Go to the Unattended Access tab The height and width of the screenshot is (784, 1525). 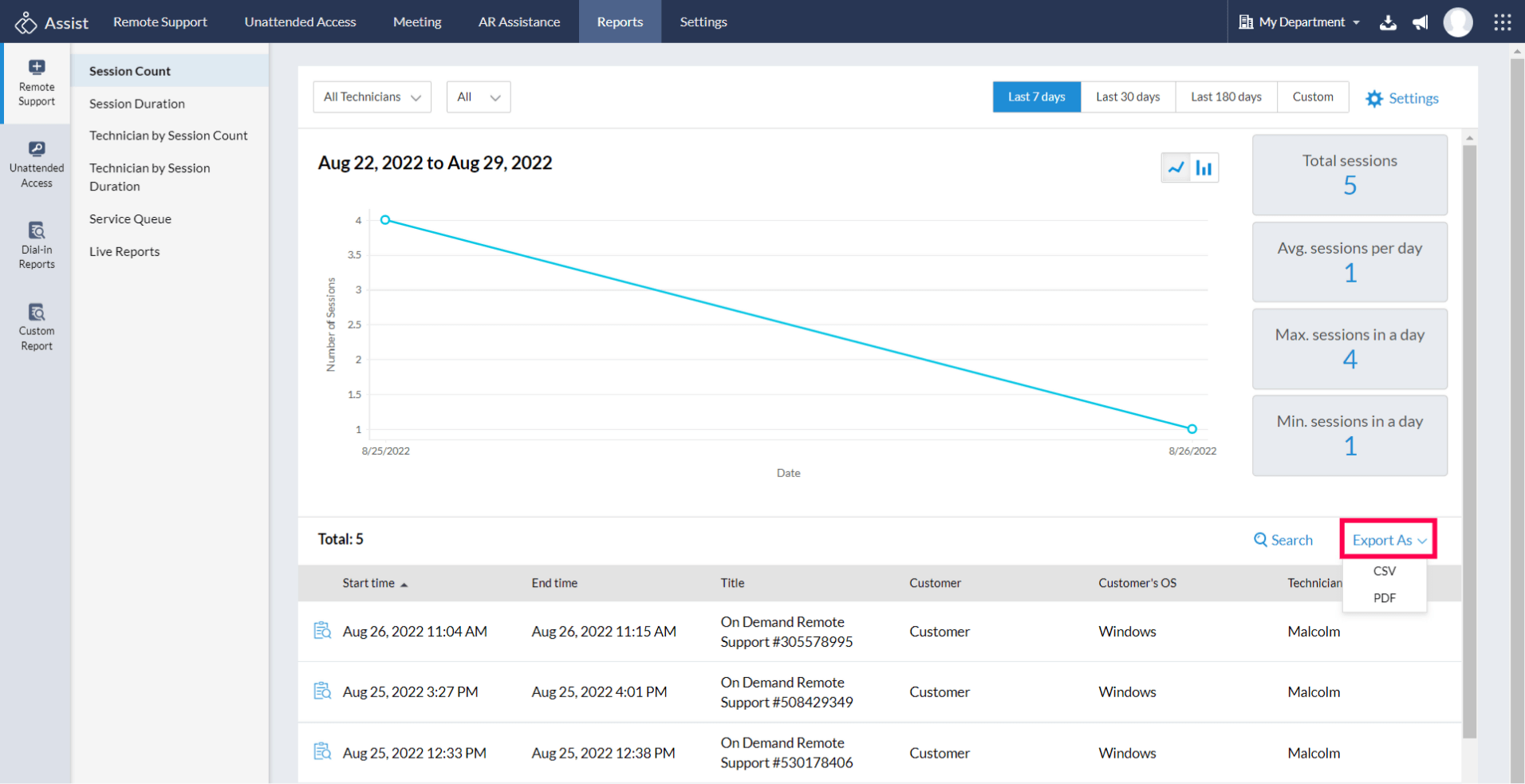pos(300,22)
